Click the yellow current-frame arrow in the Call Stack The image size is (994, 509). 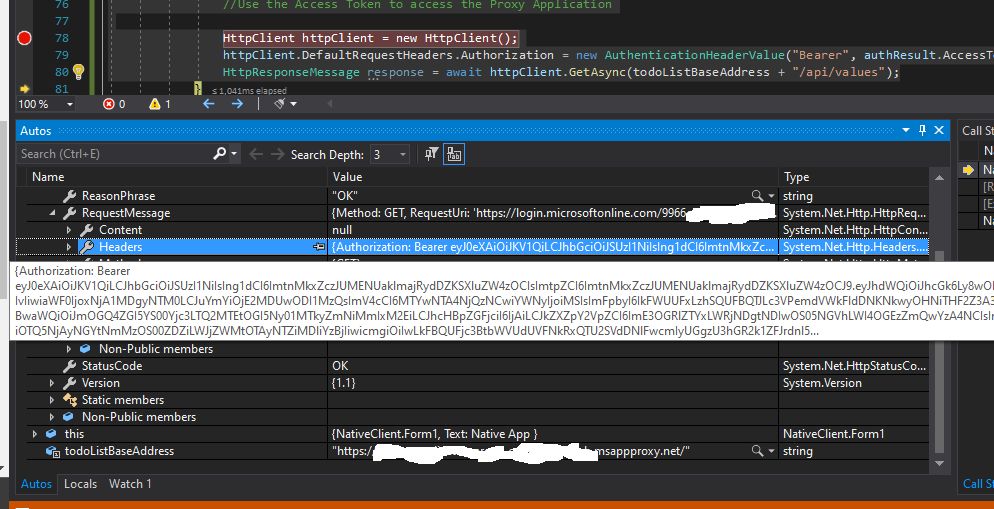click(x=968, y=169)
